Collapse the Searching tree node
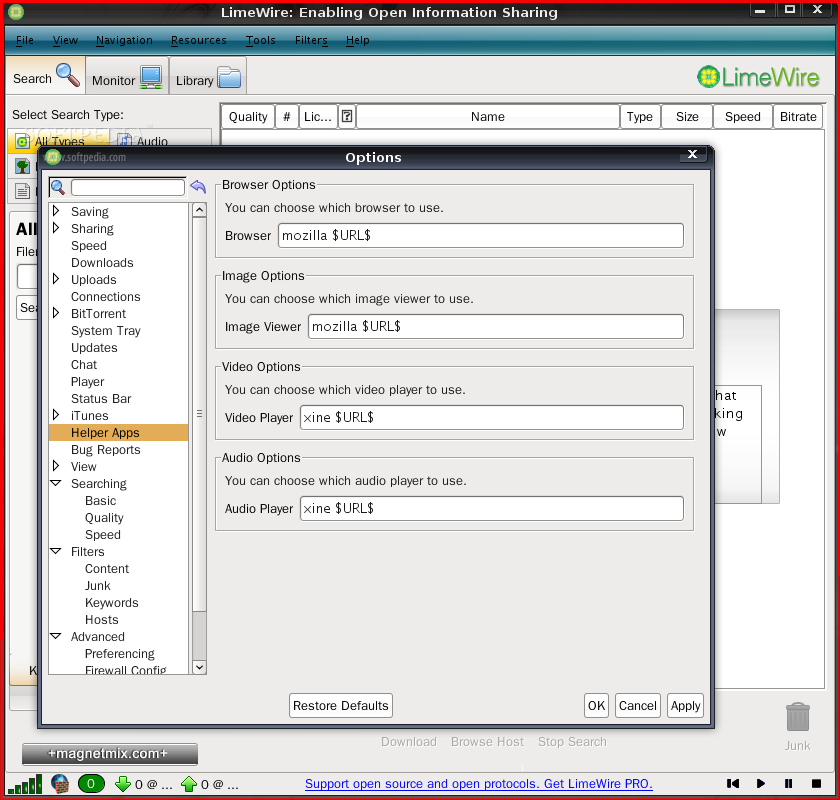840x800 pixels. [56, 483]
